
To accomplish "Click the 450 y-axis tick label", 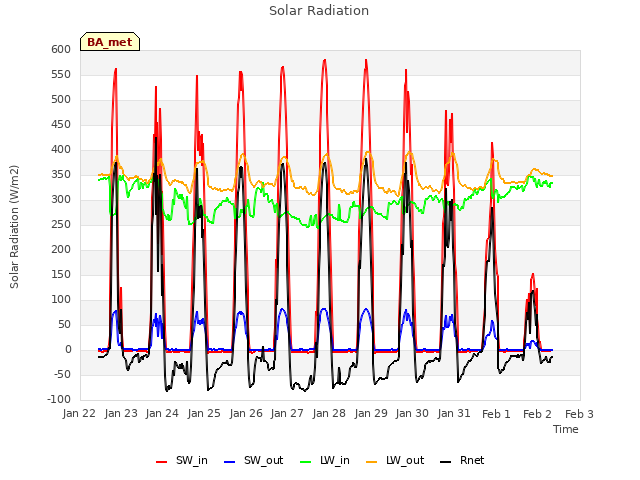I will click(61, 124).
